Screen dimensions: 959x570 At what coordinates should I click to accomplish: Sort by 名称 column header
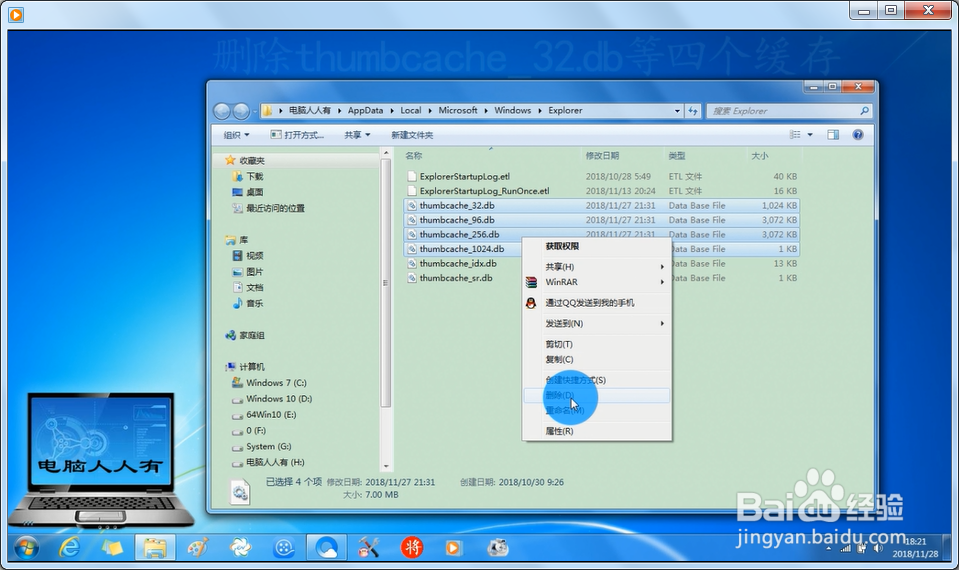pos(413,155)
